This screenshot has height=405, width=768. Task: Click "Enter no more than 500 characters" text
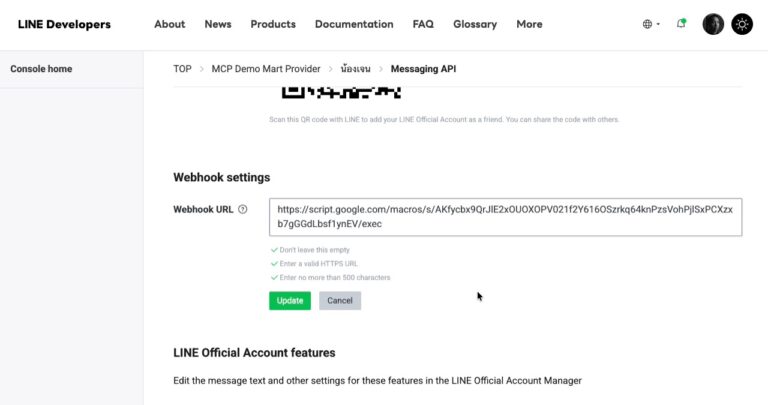335,277
